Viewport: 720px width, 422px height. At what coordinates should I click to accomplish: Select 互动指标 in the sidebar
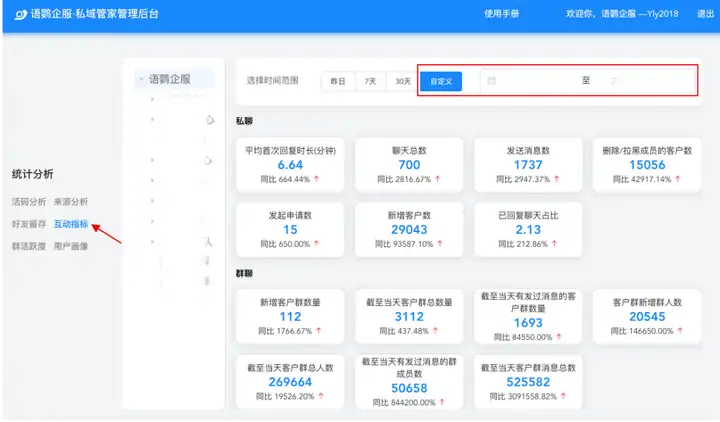coord(71,223)
